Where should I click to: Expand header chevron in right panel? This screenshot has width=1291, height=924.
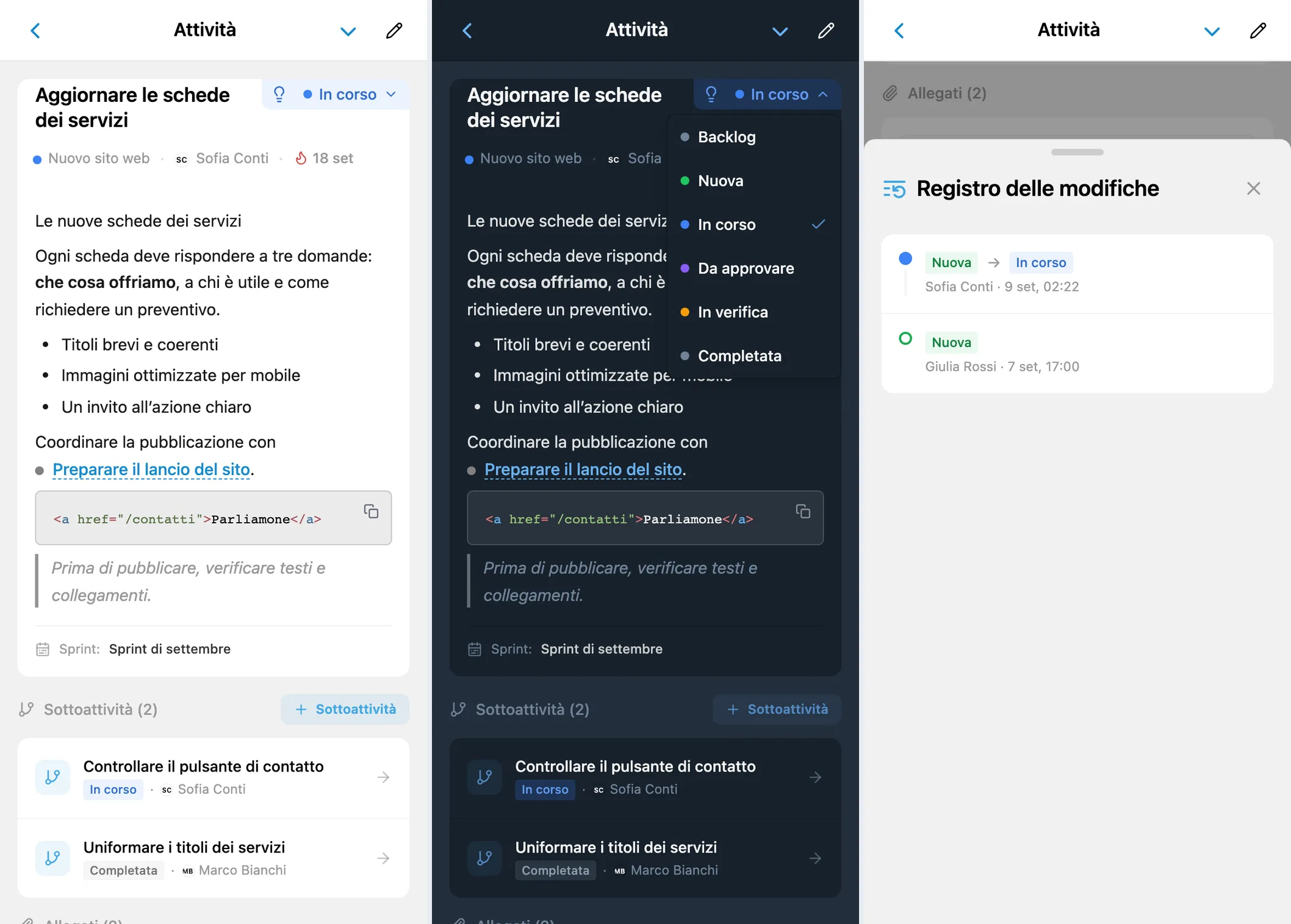[x=1212, y=31]
